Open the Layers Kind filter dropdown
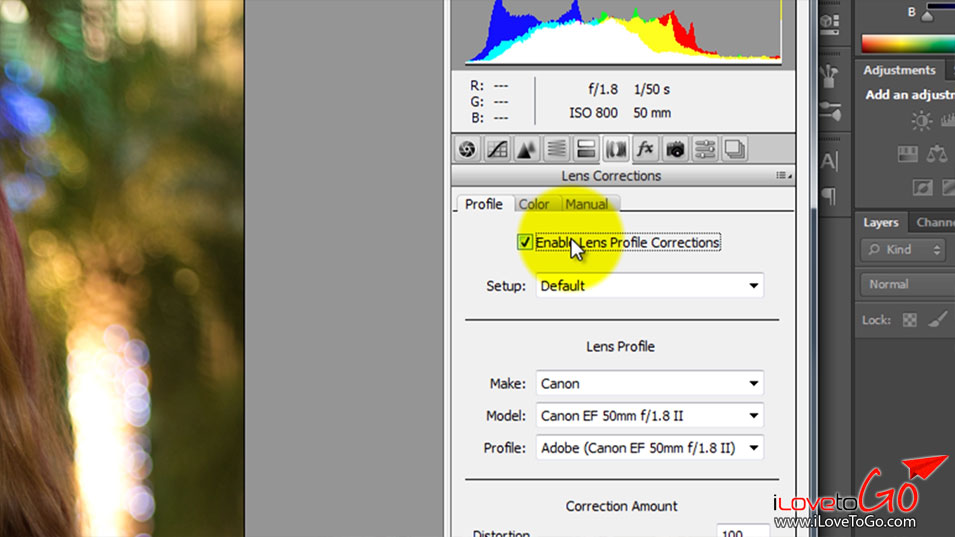This screenshot has width=955, height=537. (x=903, y=250)
